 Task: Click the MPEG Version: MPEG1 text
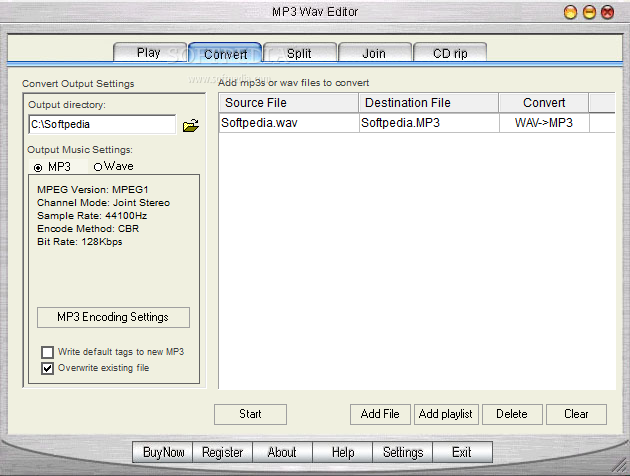pyautogui.click(x=92, y=190)
